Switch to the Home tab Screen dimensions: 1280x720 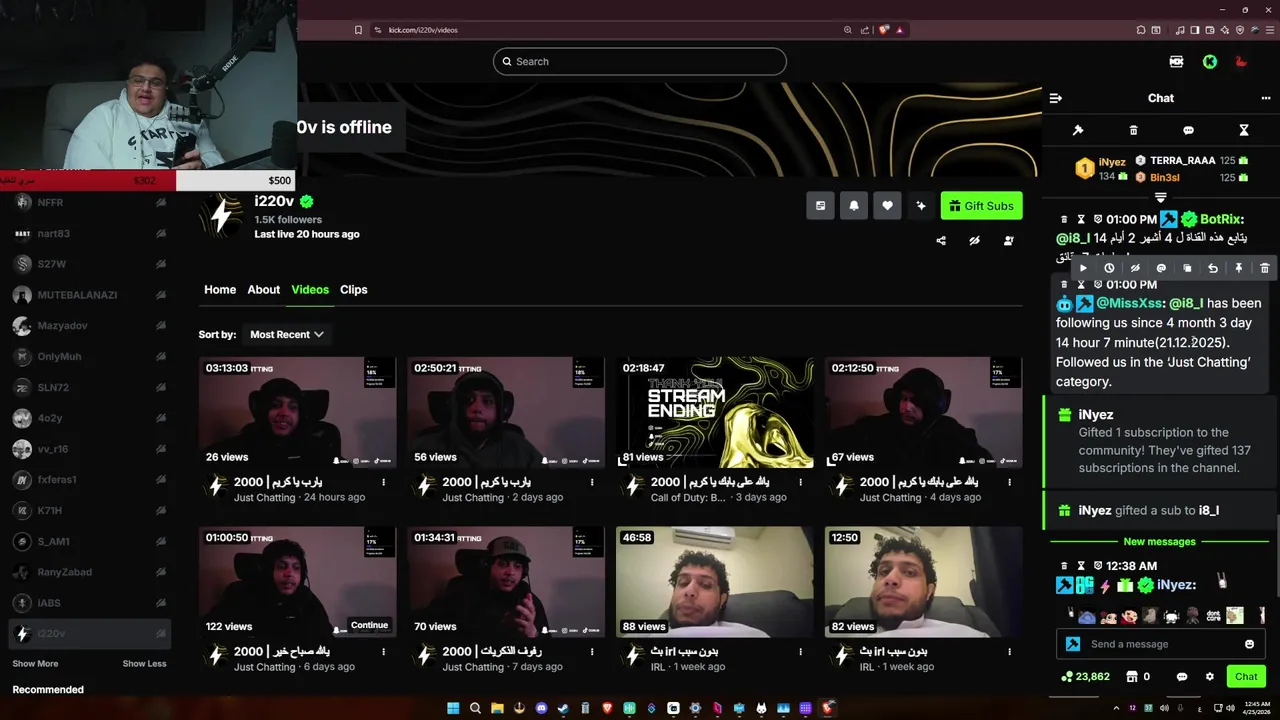tap(220, 290)
